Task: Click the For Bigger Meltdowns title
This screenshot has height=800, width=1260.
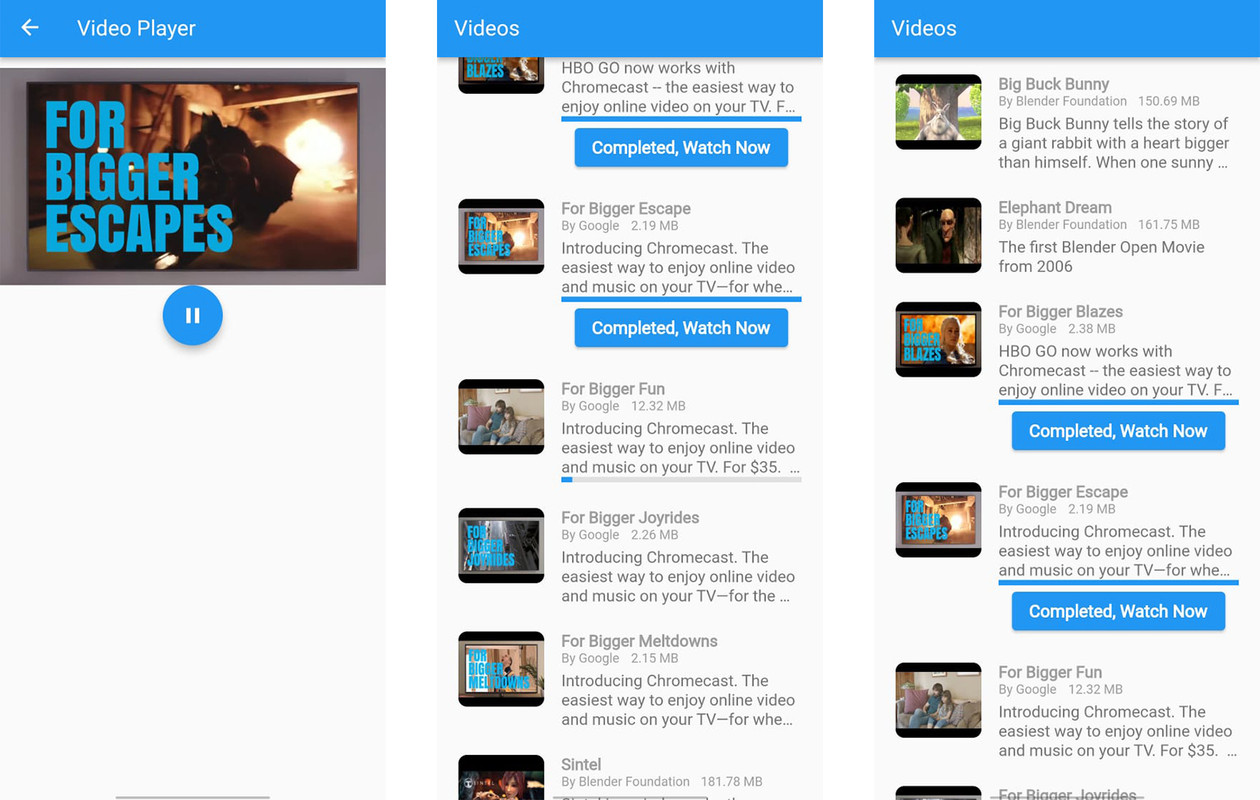Action: point(639,641)
